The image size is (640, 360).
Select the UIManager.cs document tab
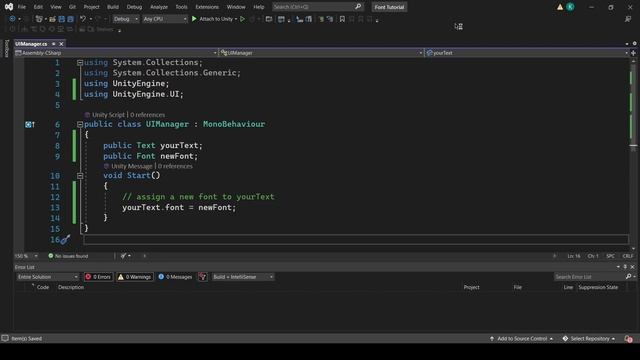tap(31, 44)
